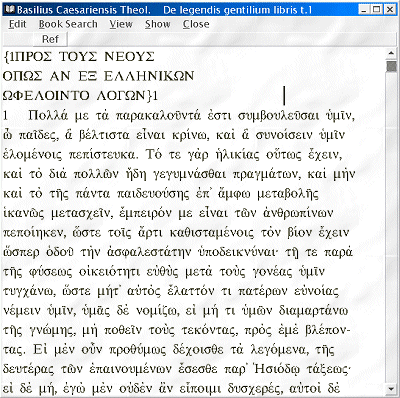
Task: Click the word 'παιδευούσης'
Action: [153, 194]
